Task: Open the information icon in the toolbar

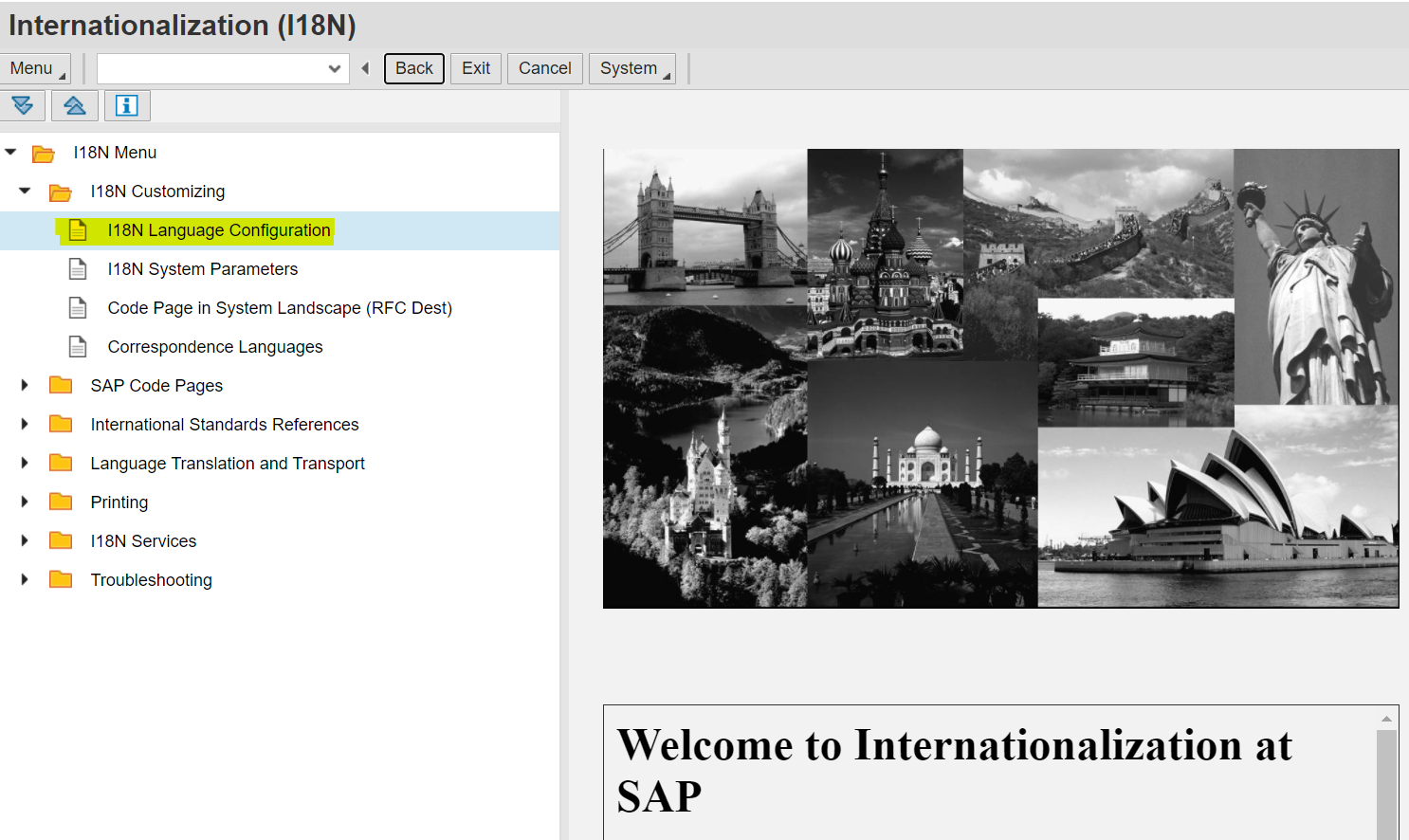Action: pos(126,105)
